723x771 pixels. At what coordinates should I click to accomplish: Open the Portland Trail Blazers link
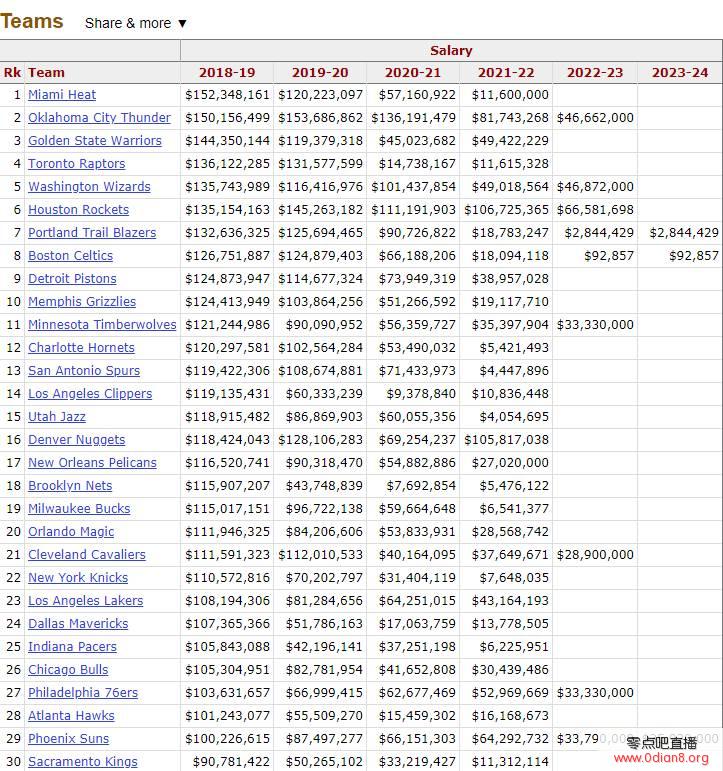pyautogui.click(x=92, y=233)
